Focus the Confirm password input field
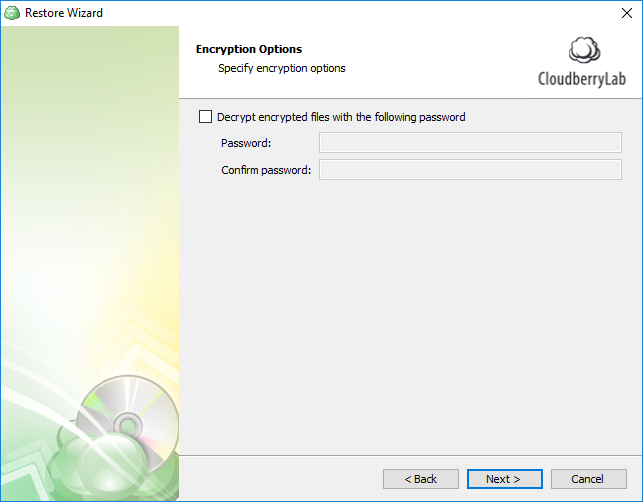This screenshot has height=502, width=643. click(x=470, y=169)
